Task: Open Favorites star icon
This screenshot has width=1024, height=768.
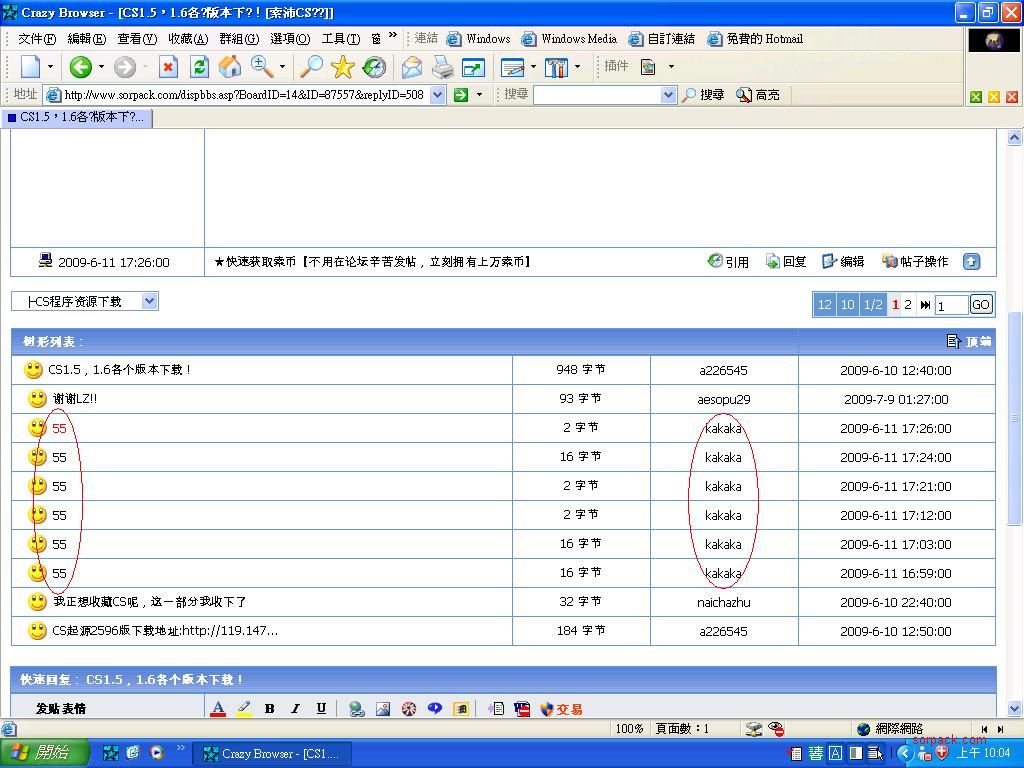Action: coord(343,67)
